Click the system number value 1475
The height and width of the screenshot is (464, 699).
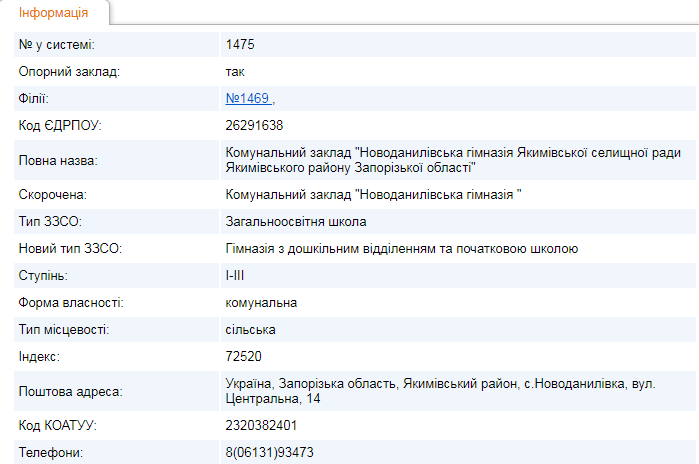(x=242, y=45)
